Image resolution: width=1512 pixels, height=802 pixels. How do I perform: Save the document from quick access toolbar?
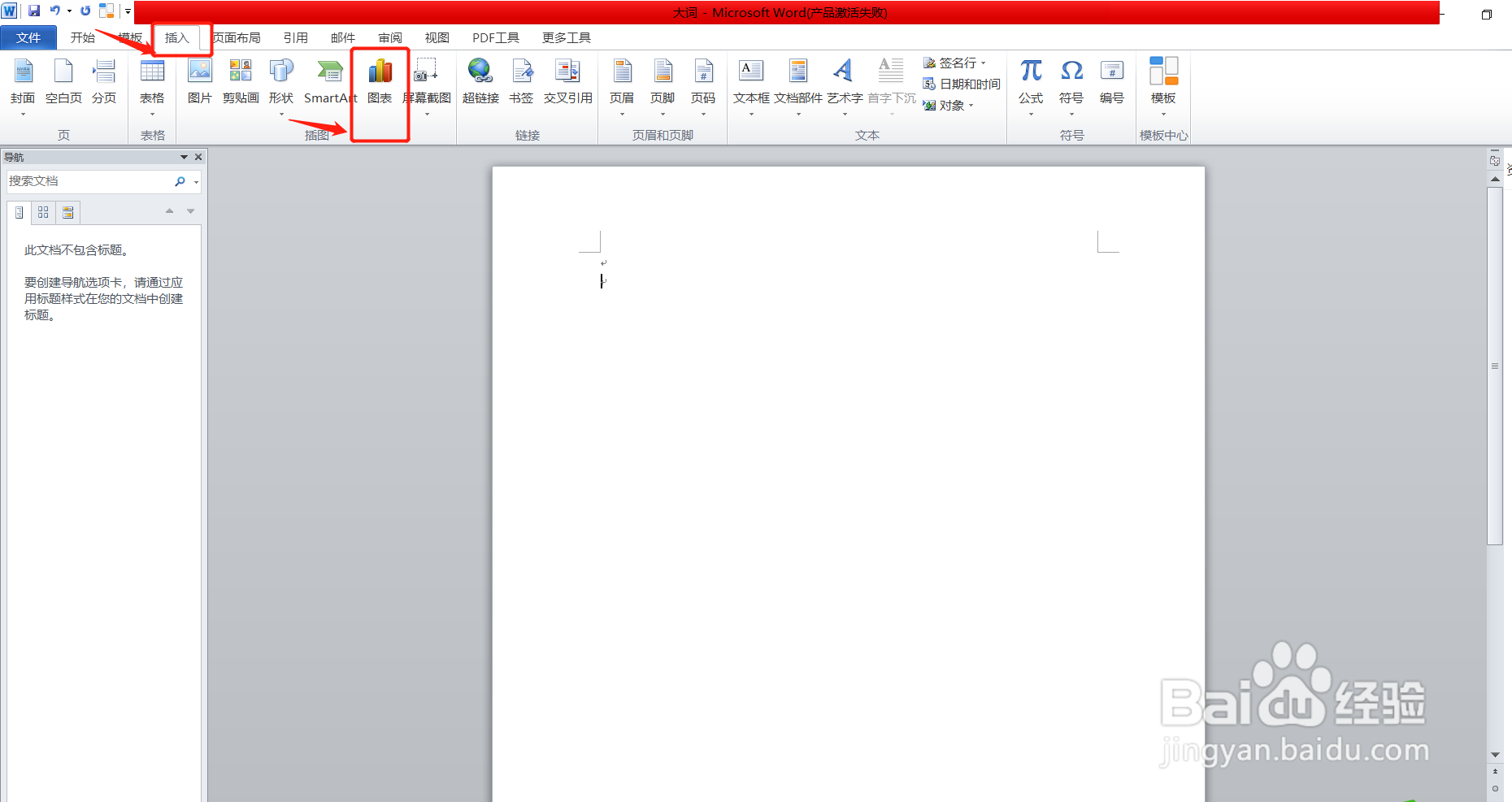(x=34, y=11)
